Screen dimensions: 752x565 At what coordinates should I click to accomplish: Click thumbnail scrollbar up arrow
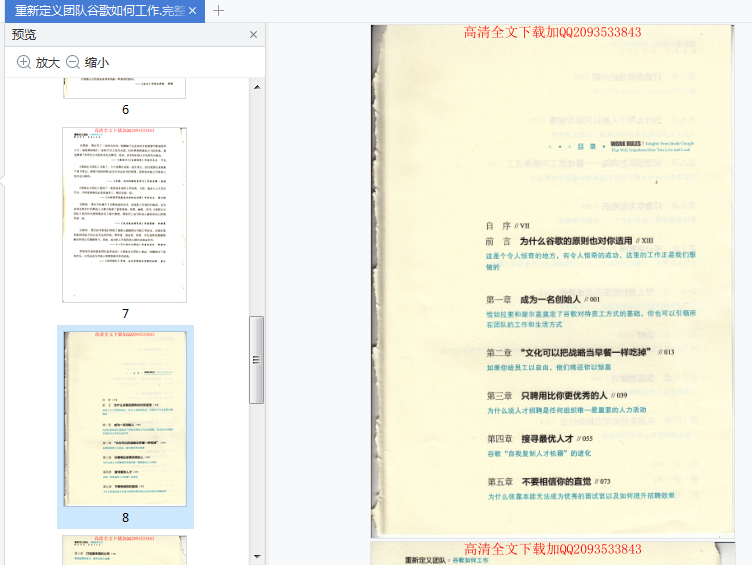pos(257,87)
